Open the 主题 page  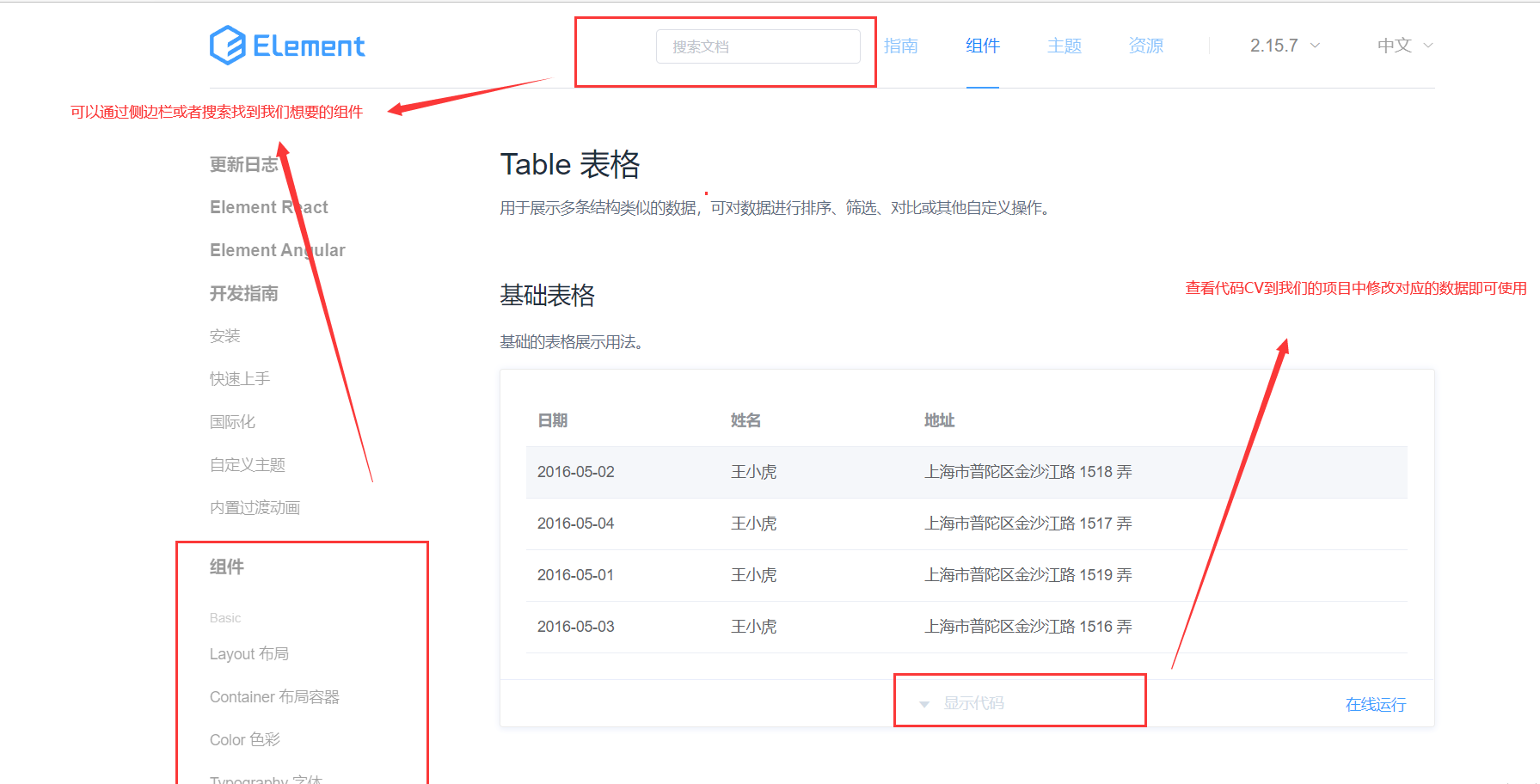[x=1064, y=46]
